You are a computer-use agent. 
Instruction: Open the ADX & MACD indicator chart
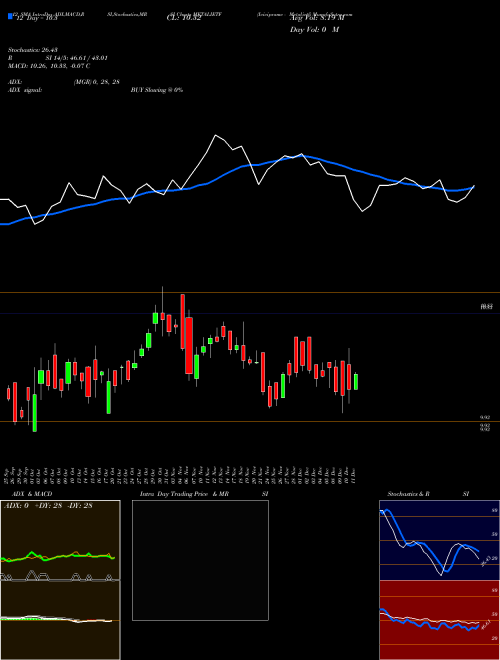(x=60, y=580)
